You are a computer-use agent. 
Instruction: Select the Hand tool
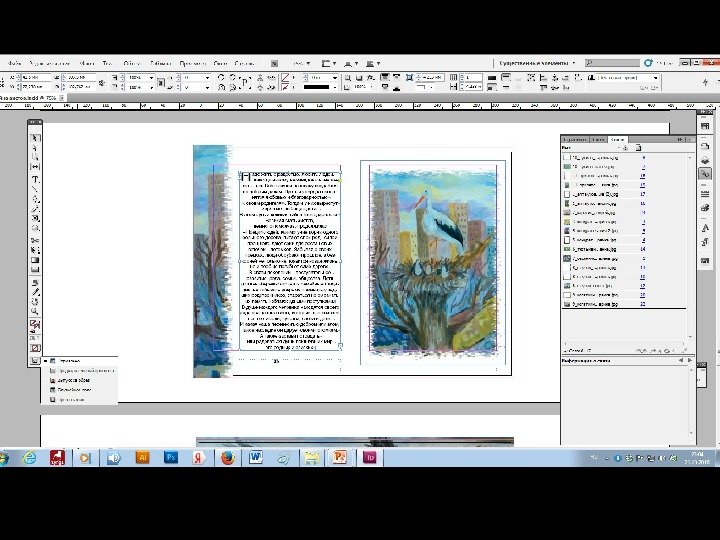[35, 302]
